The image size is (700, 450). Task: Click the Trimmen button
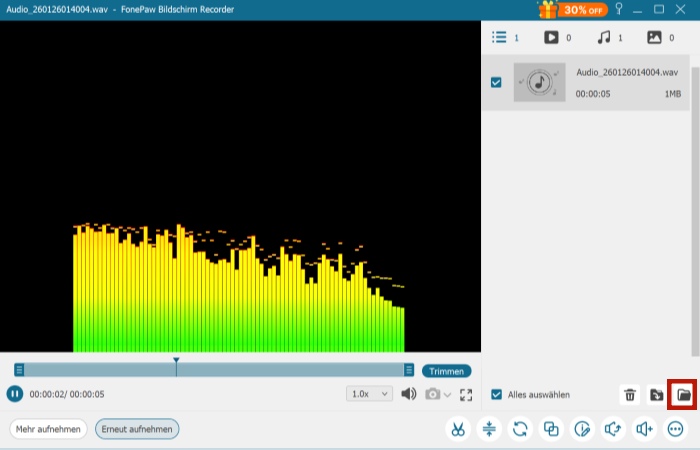(x=446, y=370)
